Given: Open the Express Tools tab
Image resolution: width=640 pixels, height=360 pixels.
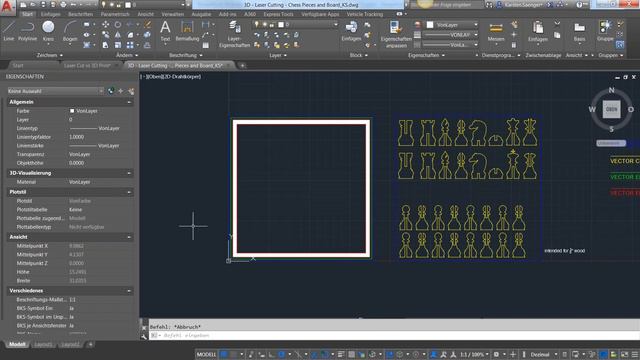Looking at the screenshot, I should tap(278, 14).
